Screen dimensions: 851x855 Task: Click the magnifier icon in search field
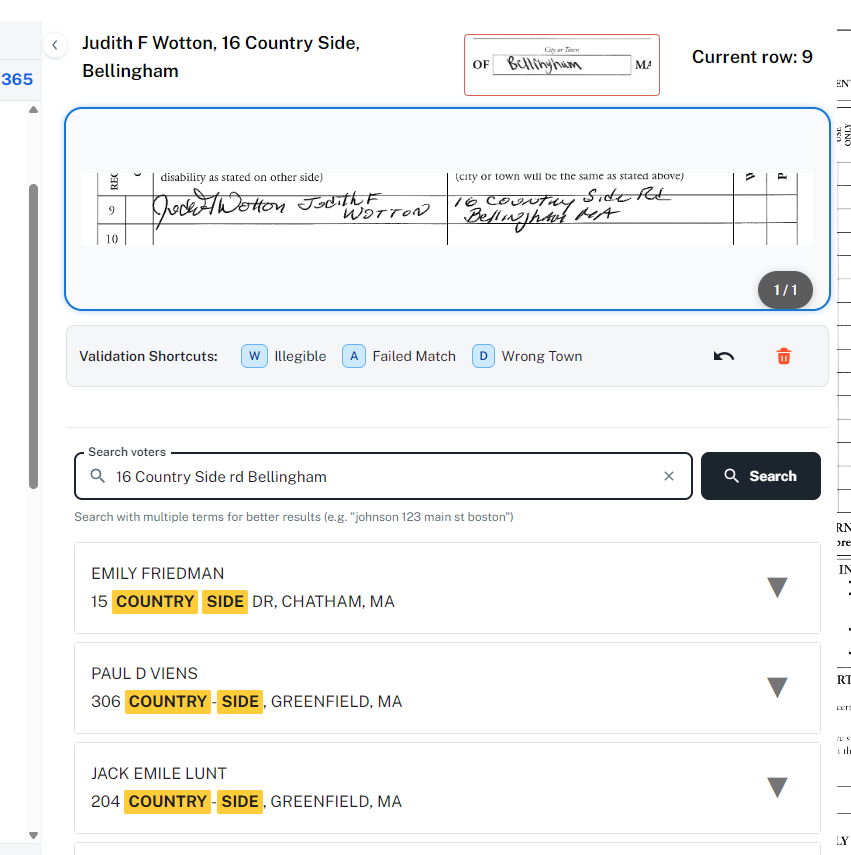(x=98, y=476)
